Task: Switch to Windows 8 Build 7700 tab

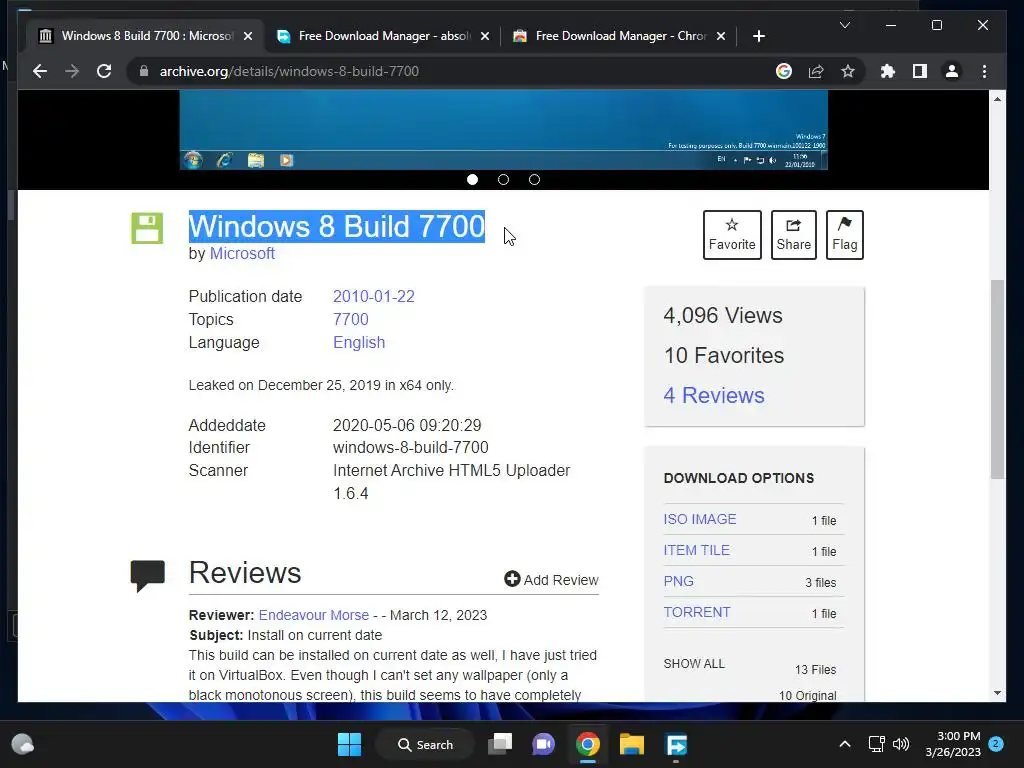Action: click(145, 36)
